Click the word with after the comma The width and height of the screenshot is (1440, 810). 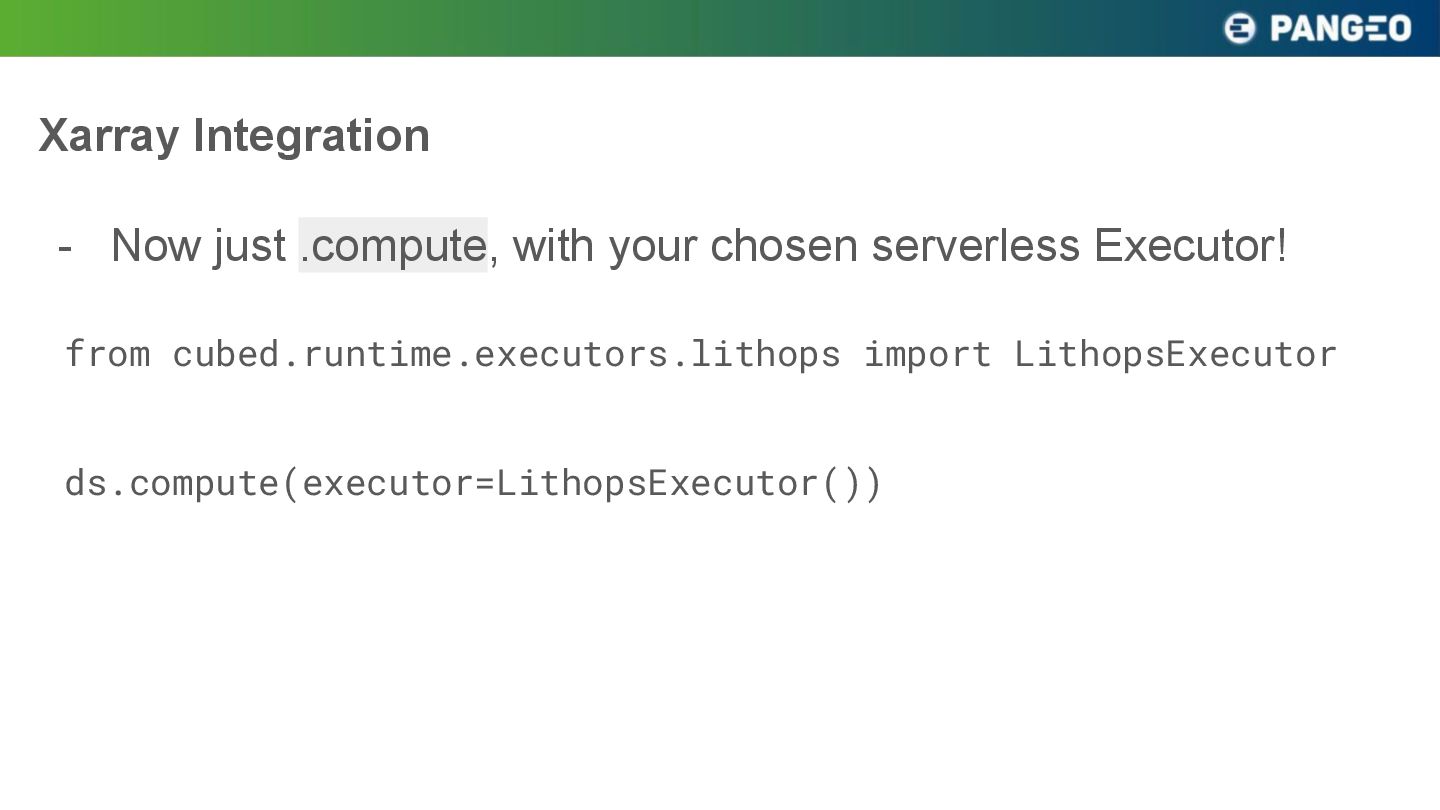point(553,245)
